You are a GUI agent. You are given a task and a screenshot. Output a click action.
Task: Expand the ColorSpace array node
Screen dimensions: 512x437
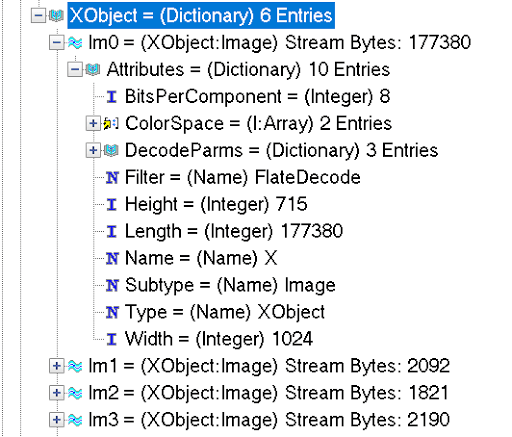pos(93,123)
